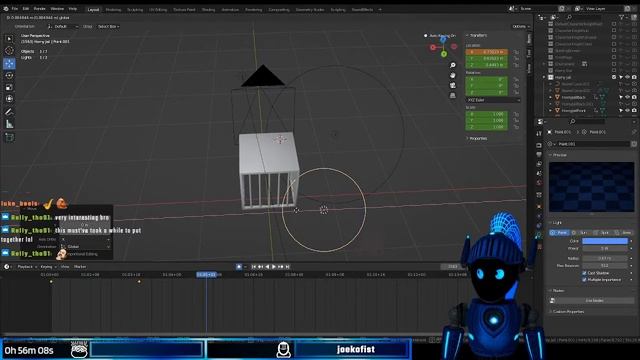Toggle Multiple Importance checkbox
This screenshot has height=360, width=640.
(584, 280)
